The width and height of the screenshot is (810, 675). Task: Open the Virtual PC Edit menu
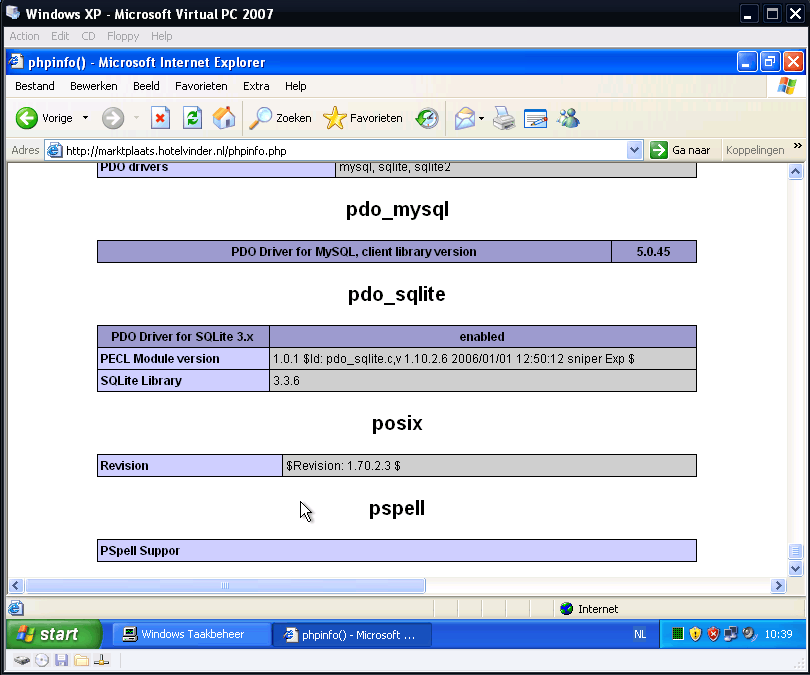(60, 36)
